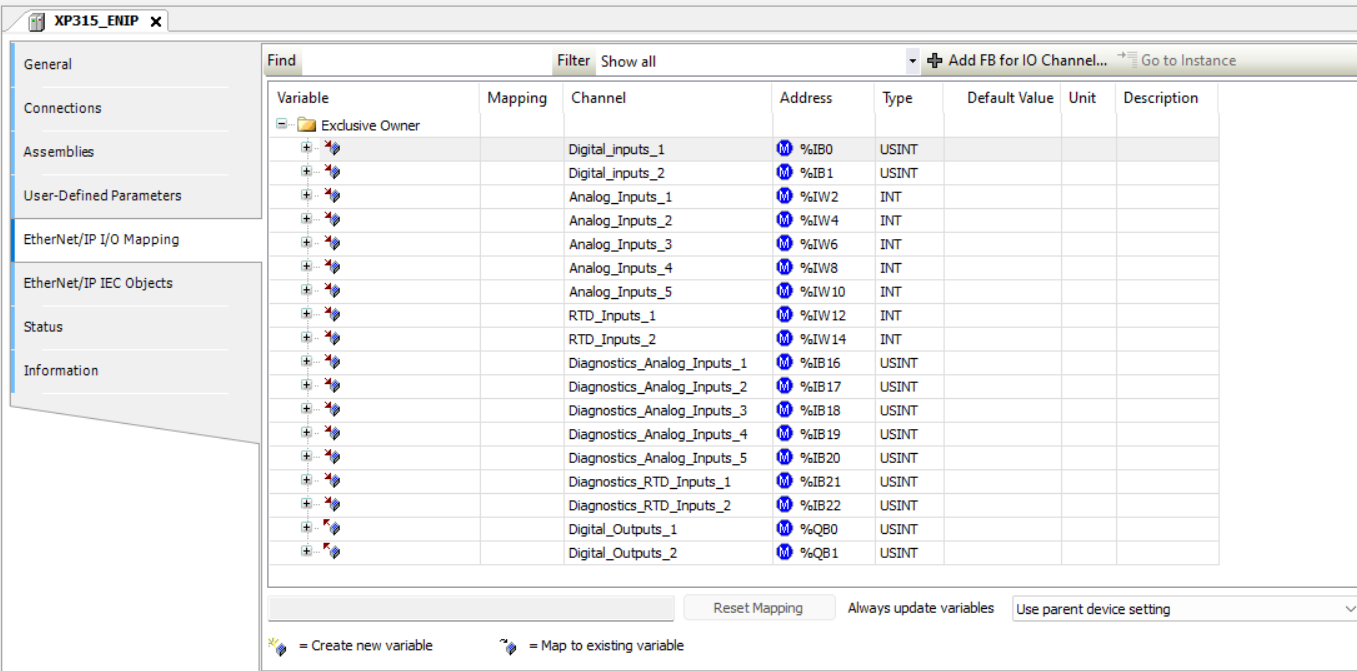Click the Reset Mapping button

757,608
